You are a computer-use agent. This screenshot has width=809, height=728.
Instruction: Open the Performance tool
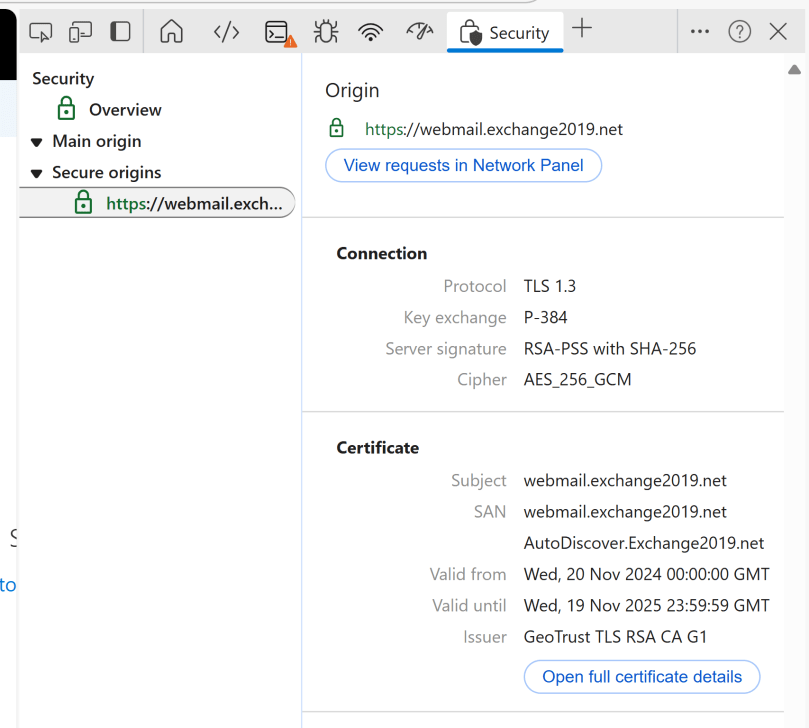[x=419, y=32]
